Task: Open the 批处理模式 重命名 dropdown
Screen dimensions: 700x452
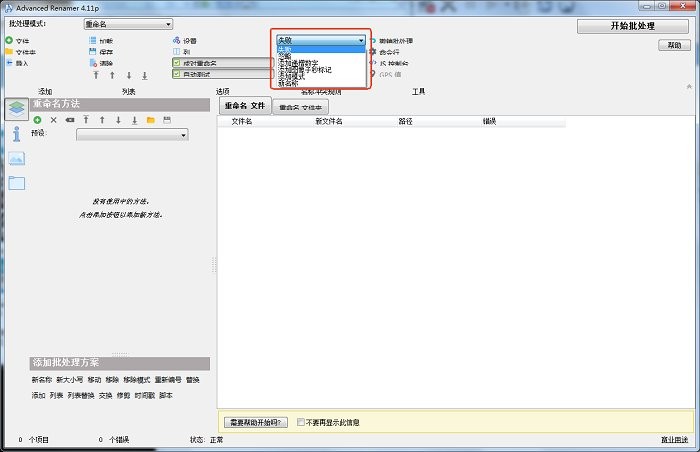Action: click(x=128, y=24)
